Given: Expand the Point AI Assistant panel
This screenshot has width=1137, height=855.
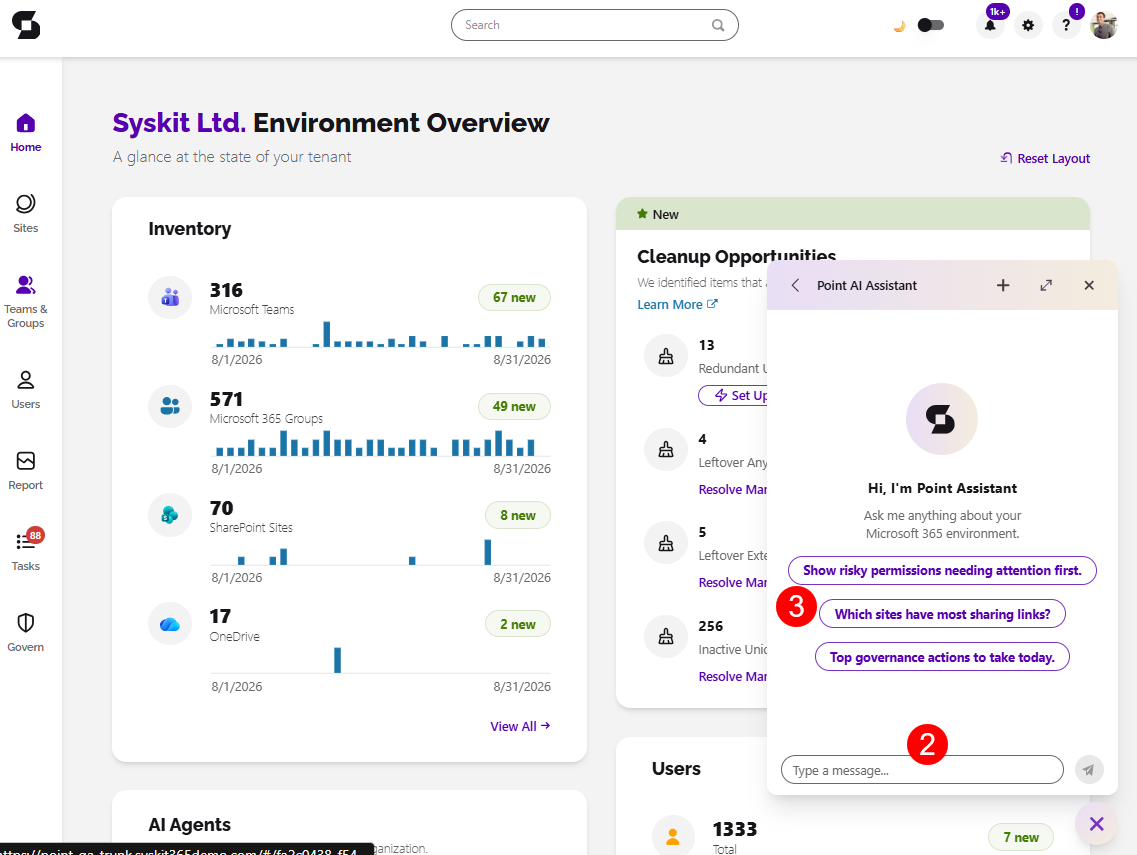Looking at the screenshot, I should [1046, 285].
